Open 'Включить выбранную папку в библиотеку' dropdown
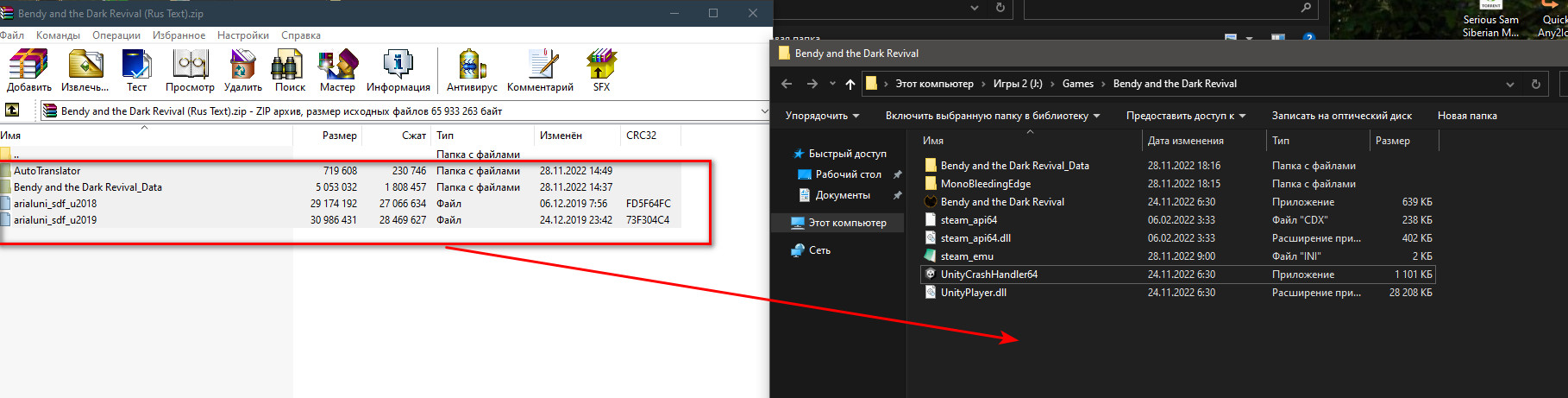This screenshot has height=398, width=1568. tap(992, 116)
